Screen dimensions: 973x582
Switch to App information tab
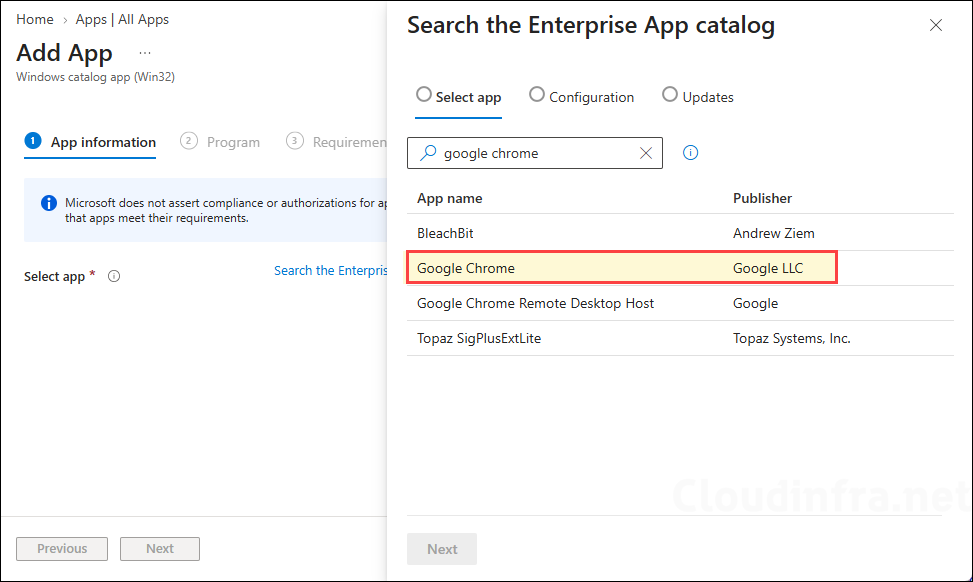(x=90, y=142)
